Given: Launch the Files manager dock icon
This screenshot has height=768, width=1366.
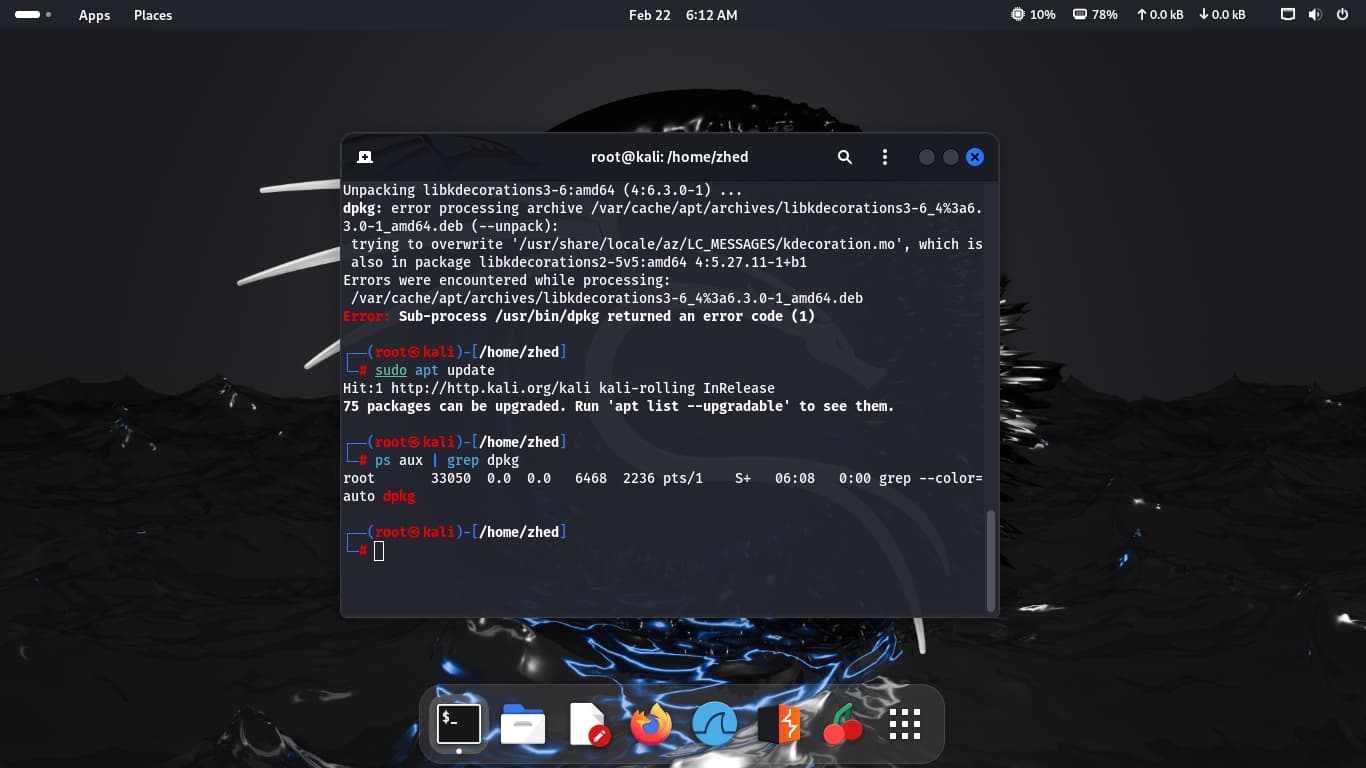Looking at the screenshot, I should [523, 724].
